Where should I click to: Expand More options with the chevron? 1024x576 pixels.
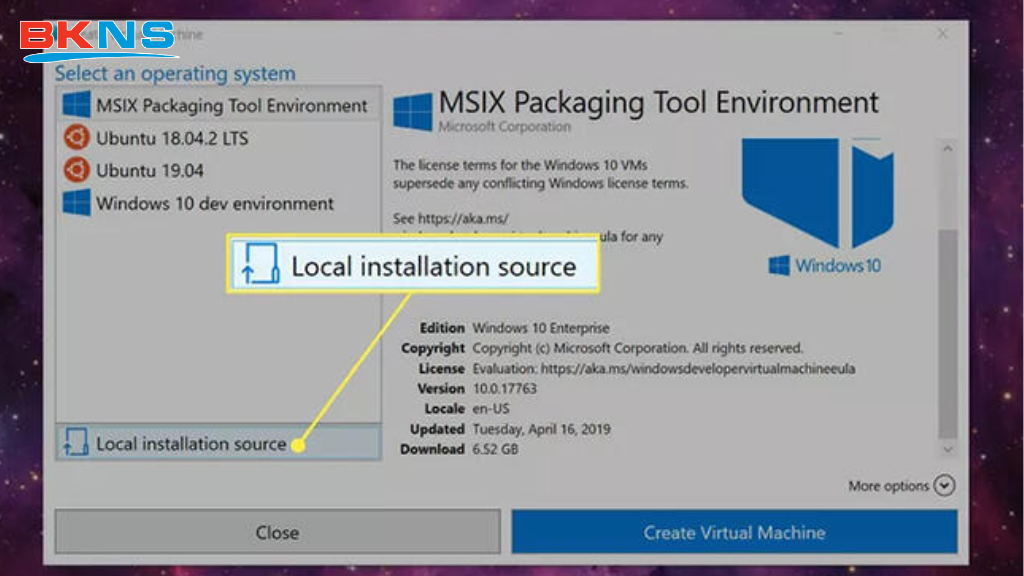(x=944, y=486)
